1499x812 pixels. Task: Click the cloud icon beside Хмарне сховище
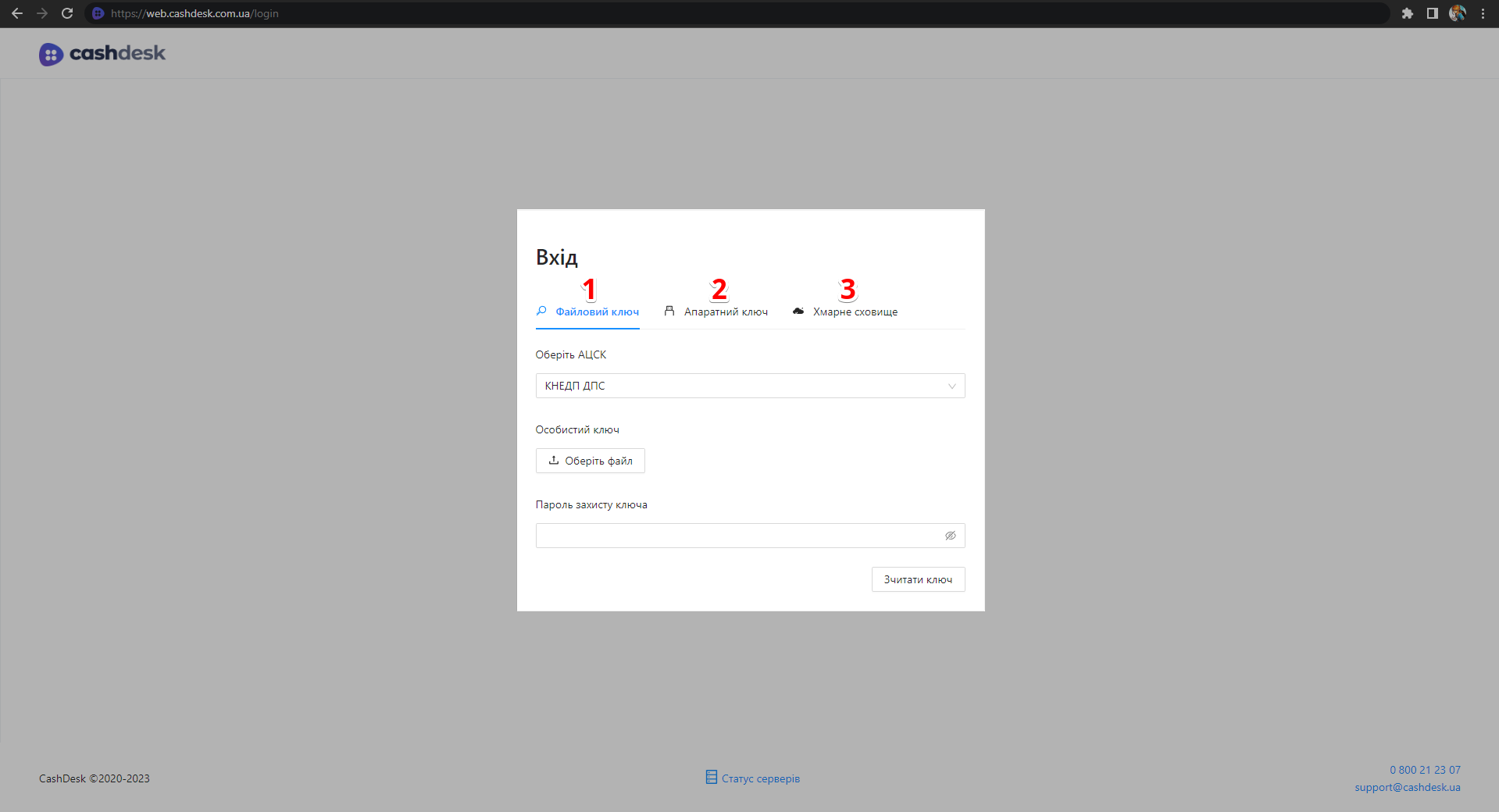click(798, 311)
